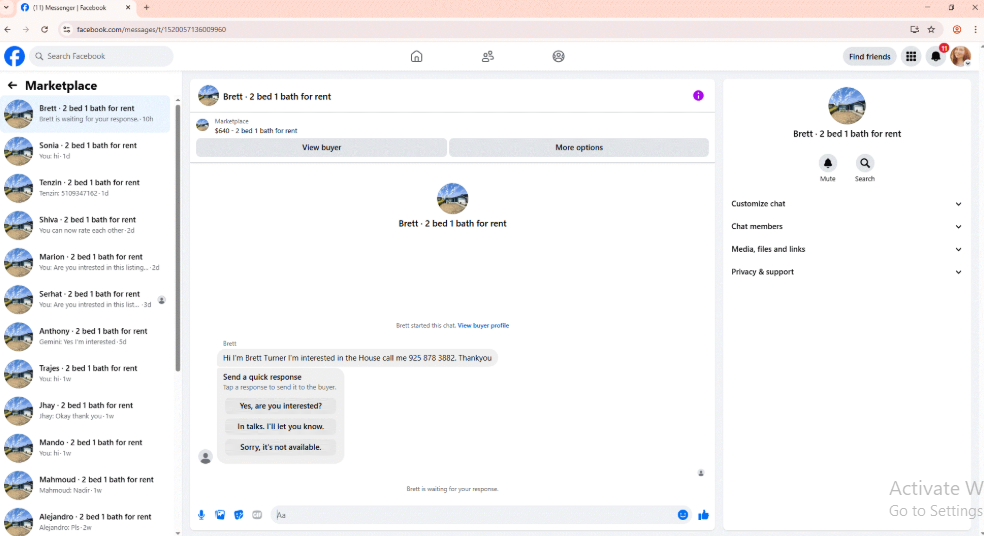Open Serhat's conversation in the chat list
Image resolution: width=984 pixels, height=536 pixels.
(x=86, y=299)
